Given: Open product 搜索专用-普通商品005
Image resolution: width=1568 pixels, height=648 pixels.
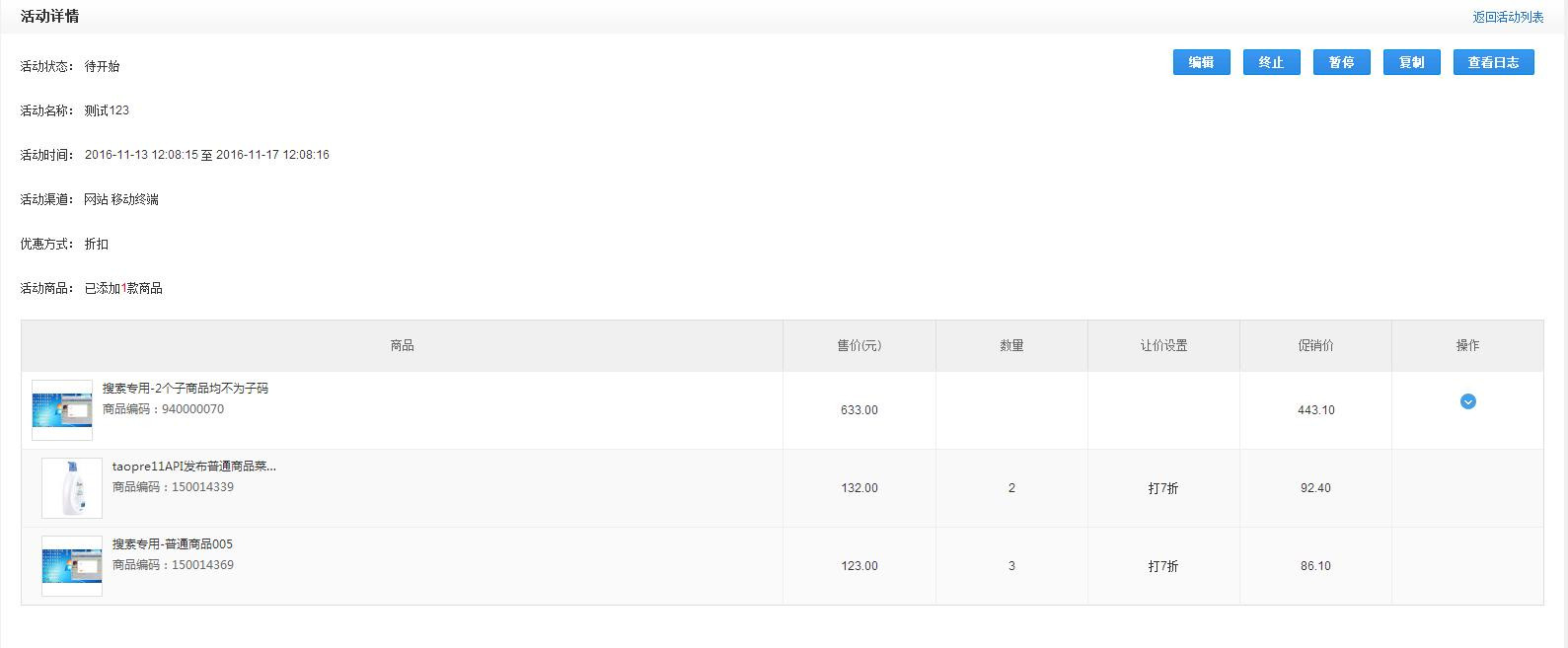Looking at the screenshot, I should tap(173, 544).
